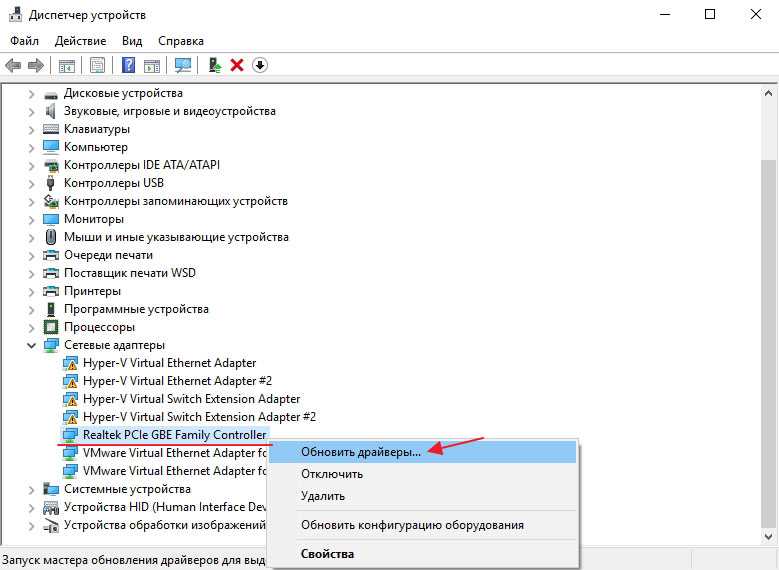This screenshot has width=779, height=570.
Task: Maximize the Device Manager window
Action: click(x=710, y=15)
